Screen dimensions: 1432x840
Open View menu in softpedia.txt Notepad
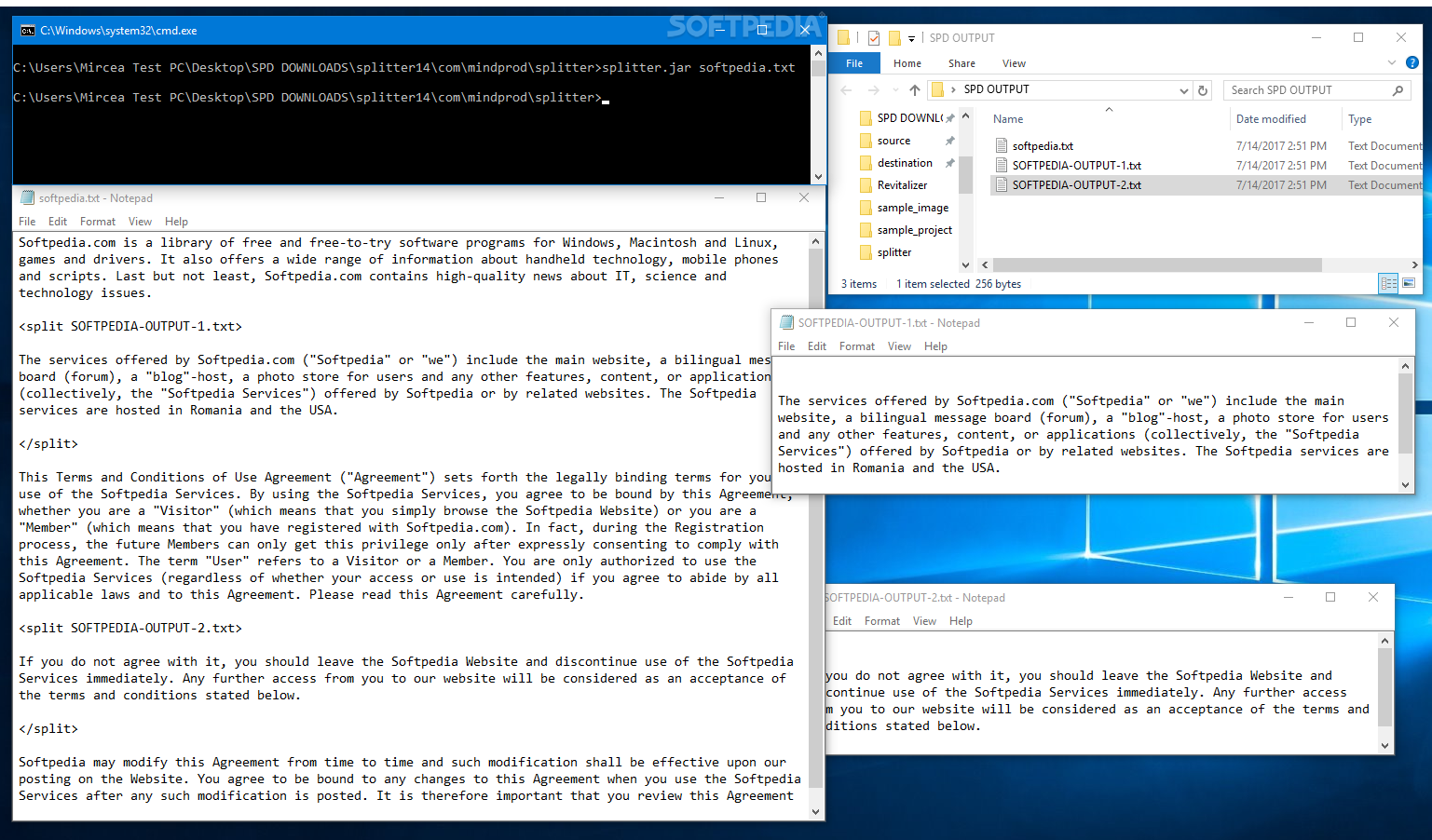coord(140,222)
